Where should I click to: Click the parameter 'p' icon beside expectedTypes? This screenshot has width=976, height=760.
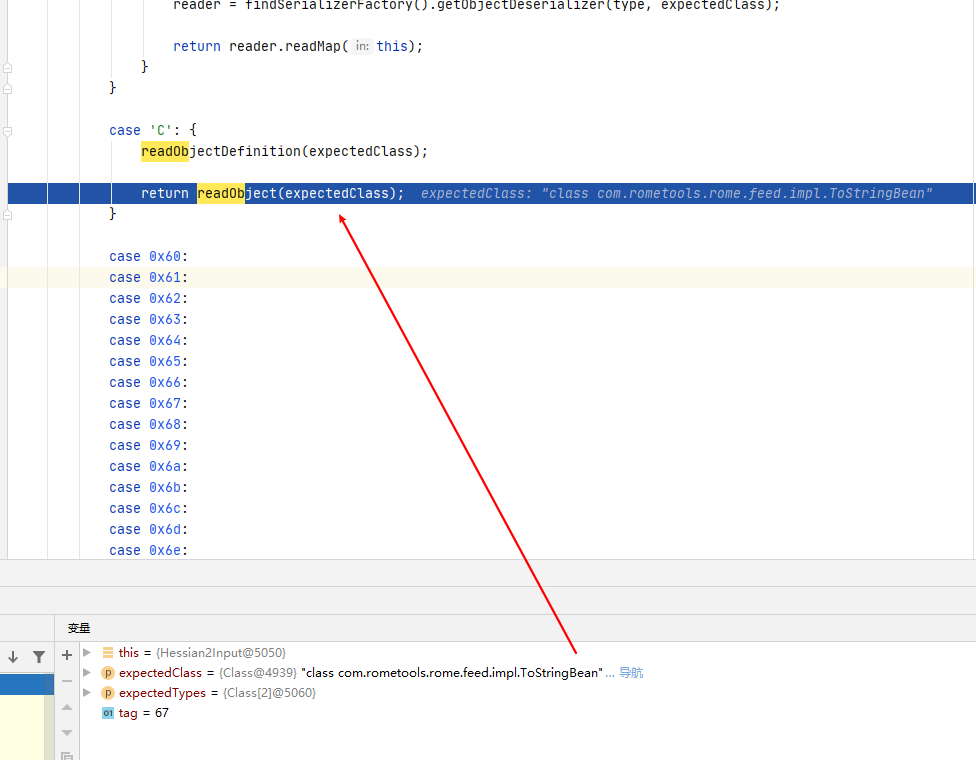[108, 693]
